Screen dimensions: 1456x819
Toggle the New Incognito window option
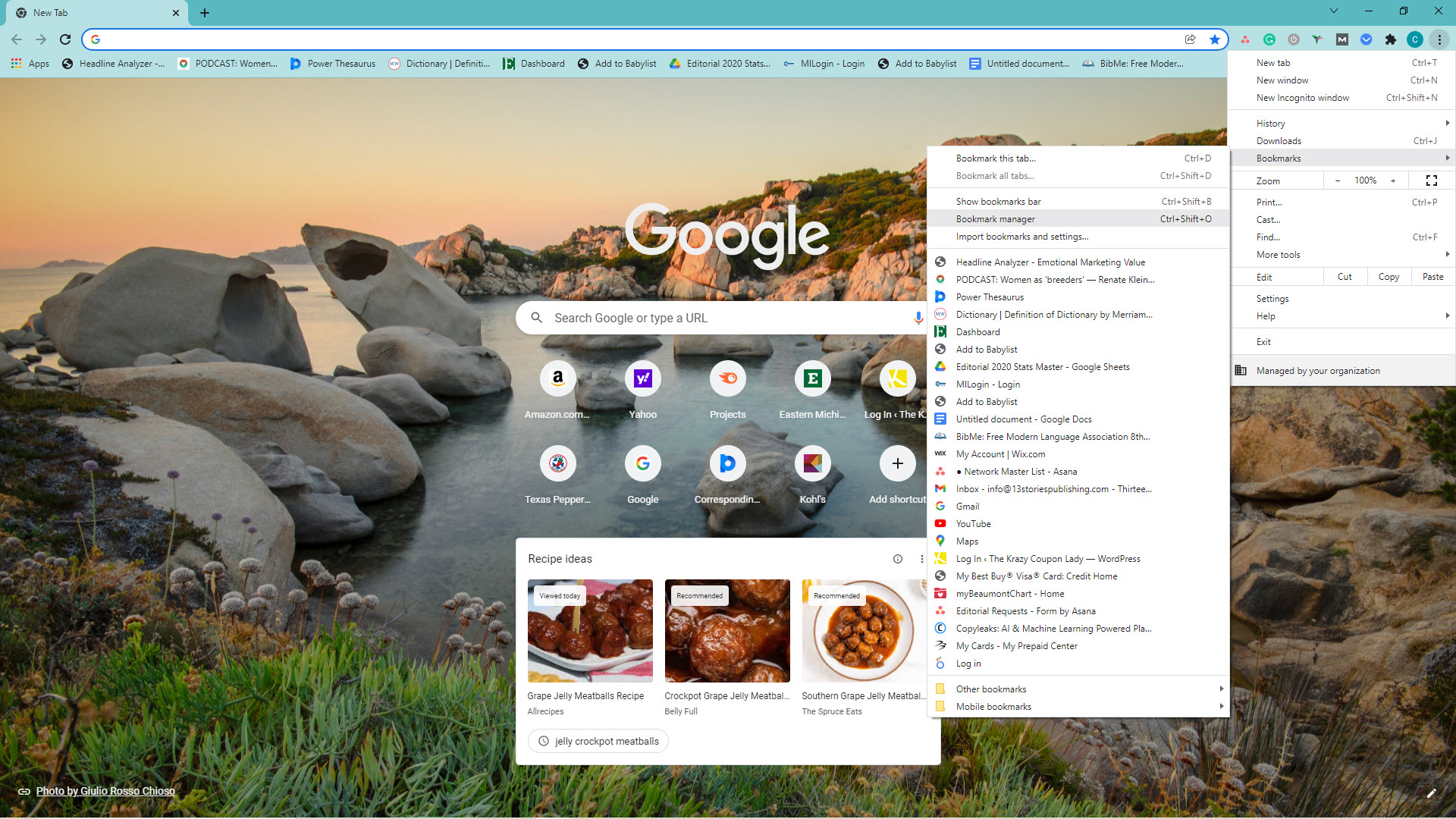pyautogui.click(x=1303, y=97)
